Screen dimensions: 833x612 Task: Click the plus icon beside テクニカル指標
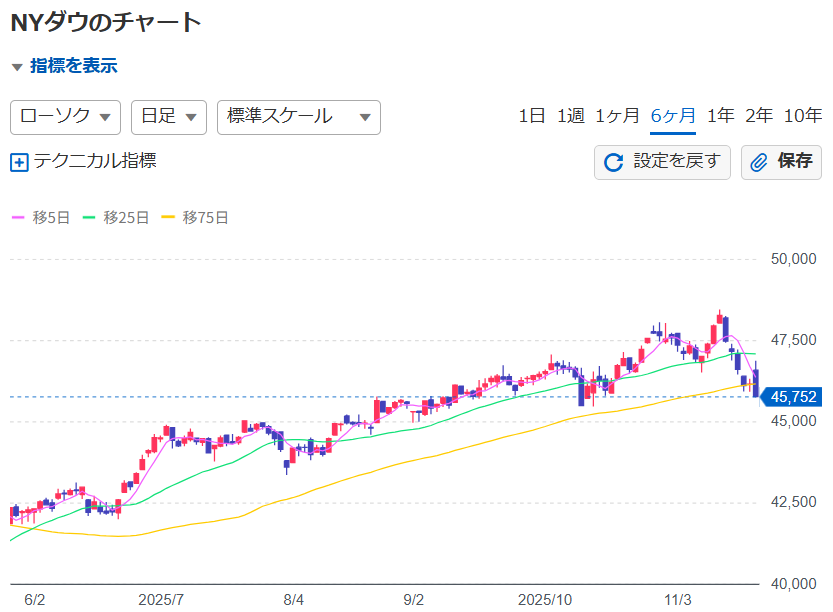[19, 162]
